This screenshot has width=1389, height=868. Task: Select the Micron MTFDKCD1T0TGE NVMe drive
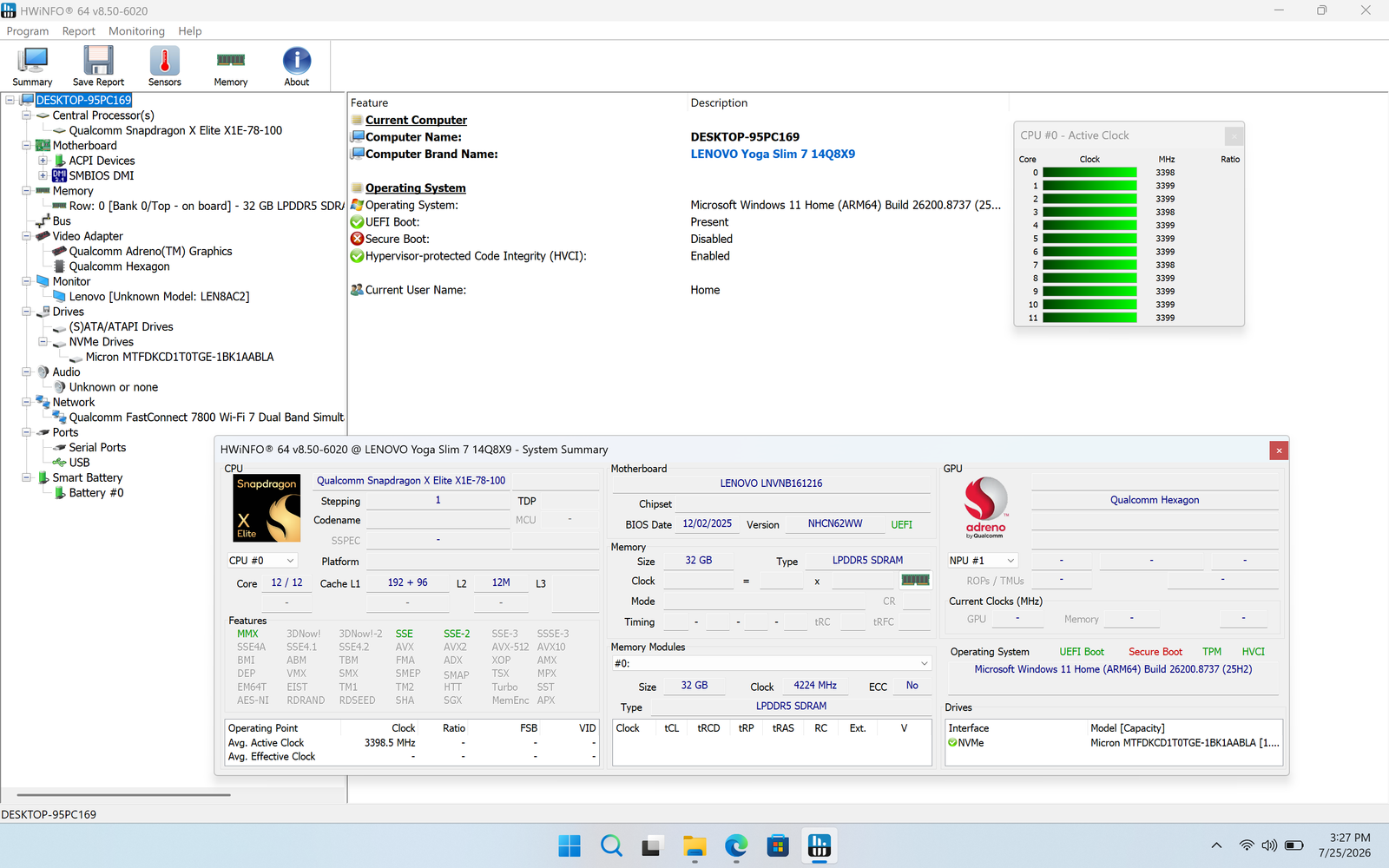click(x=180, y=357)
